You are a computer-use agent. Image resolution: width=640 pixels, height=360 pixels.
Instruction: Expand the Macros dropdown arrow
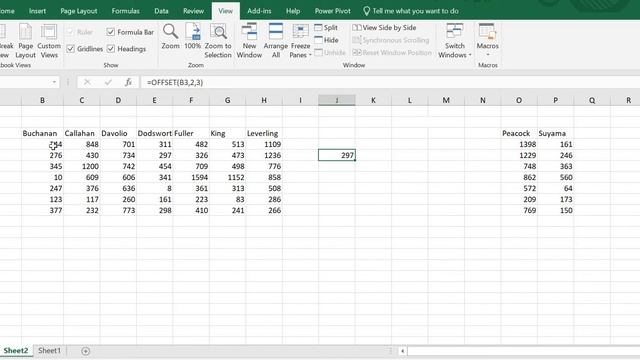point(487,54)
